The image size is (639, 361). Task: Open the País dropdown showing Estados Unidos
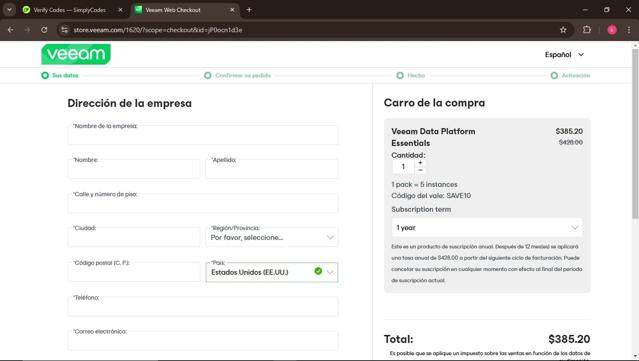point(272,272)
